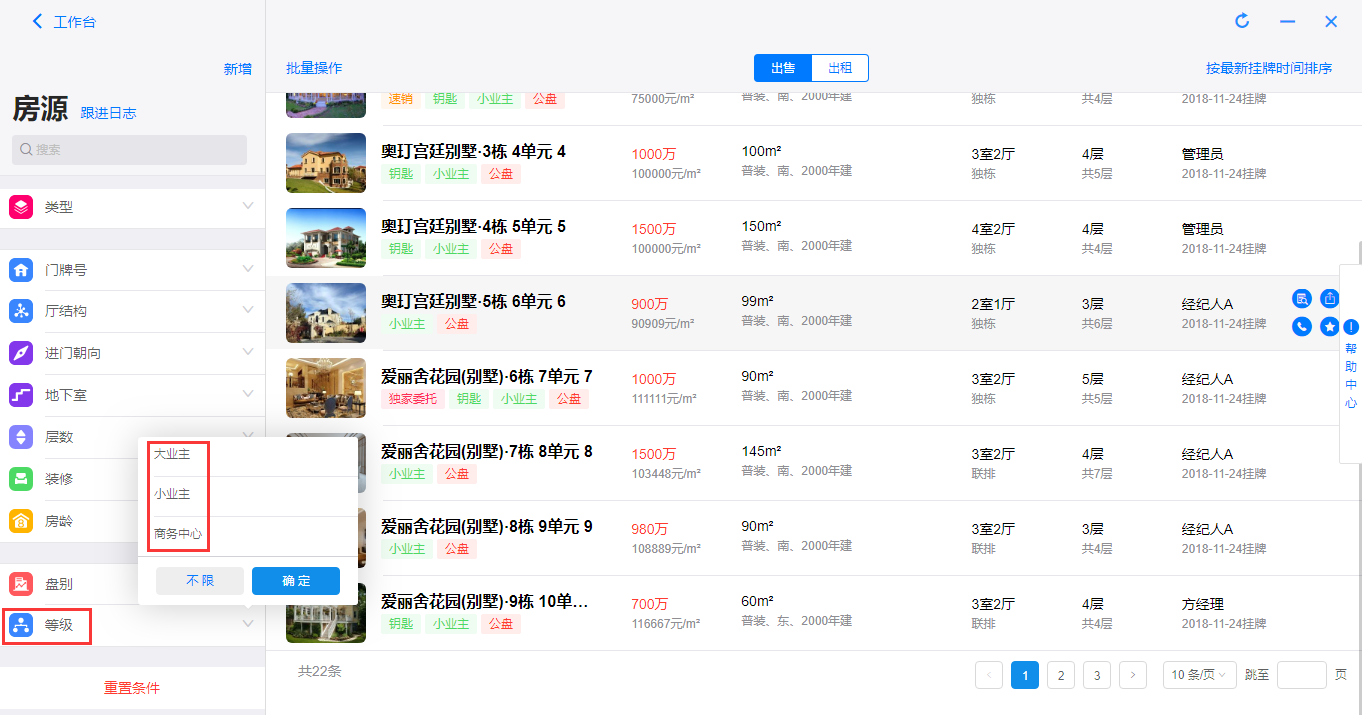The image size is (1362, 715).
Task: Open the 帮助中心 help panel
Action: click(x=1351, y=365)
